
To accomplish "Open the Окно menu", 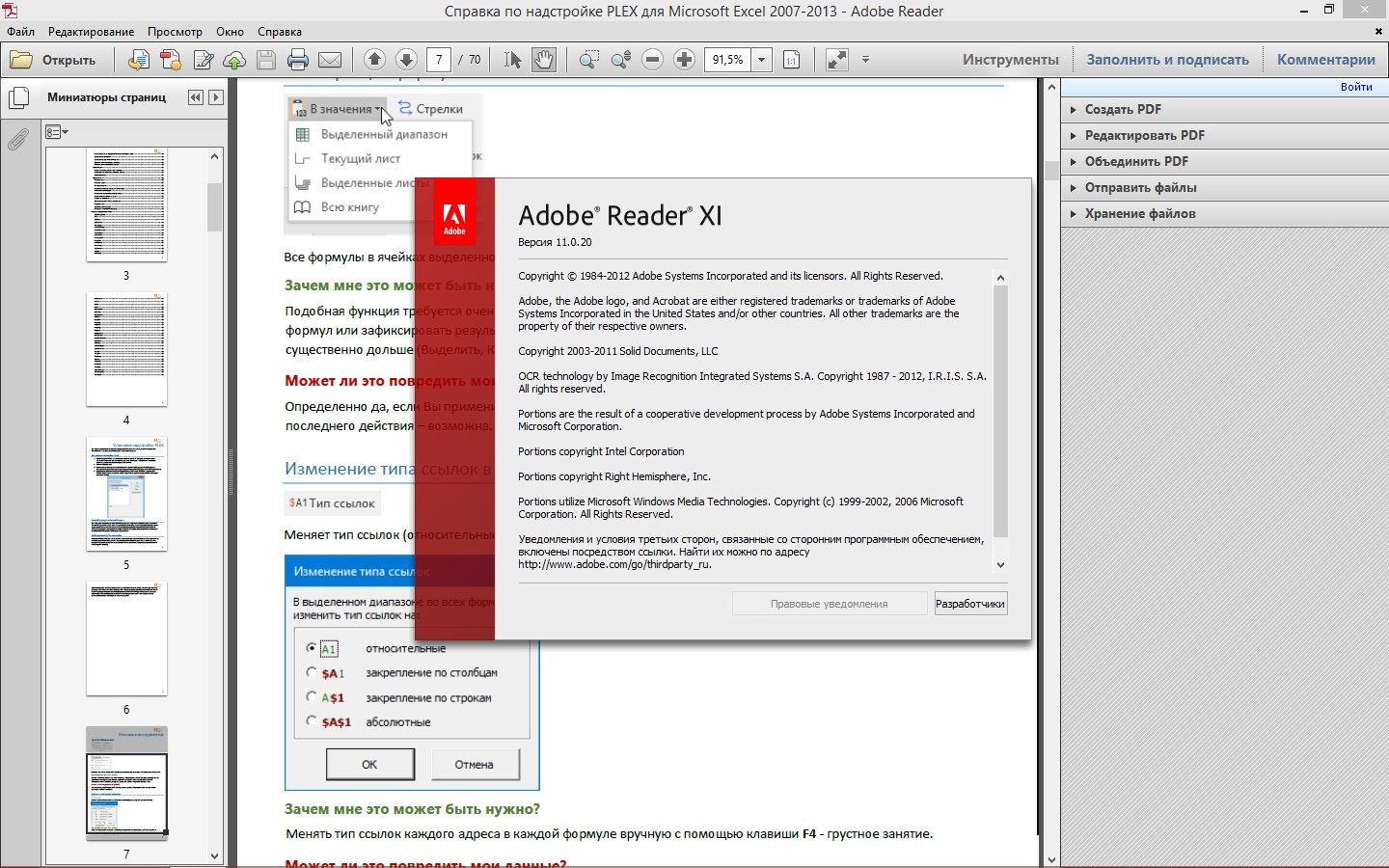I will (x=230, y=32).
